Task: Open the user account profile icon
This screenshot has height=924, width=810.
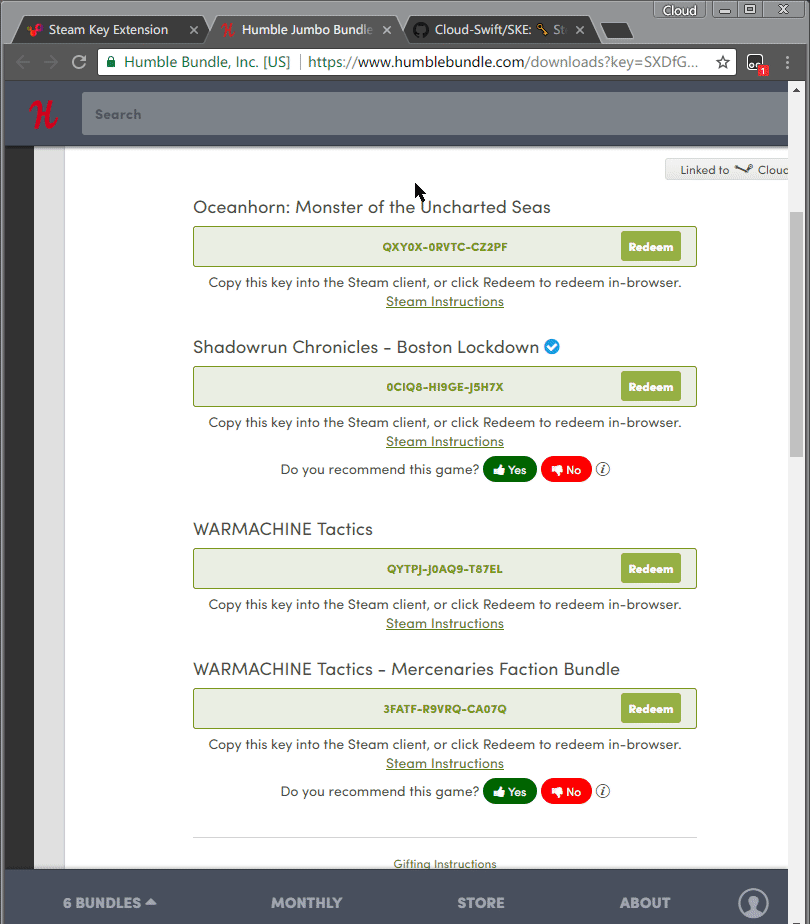Action: (753, 902)
